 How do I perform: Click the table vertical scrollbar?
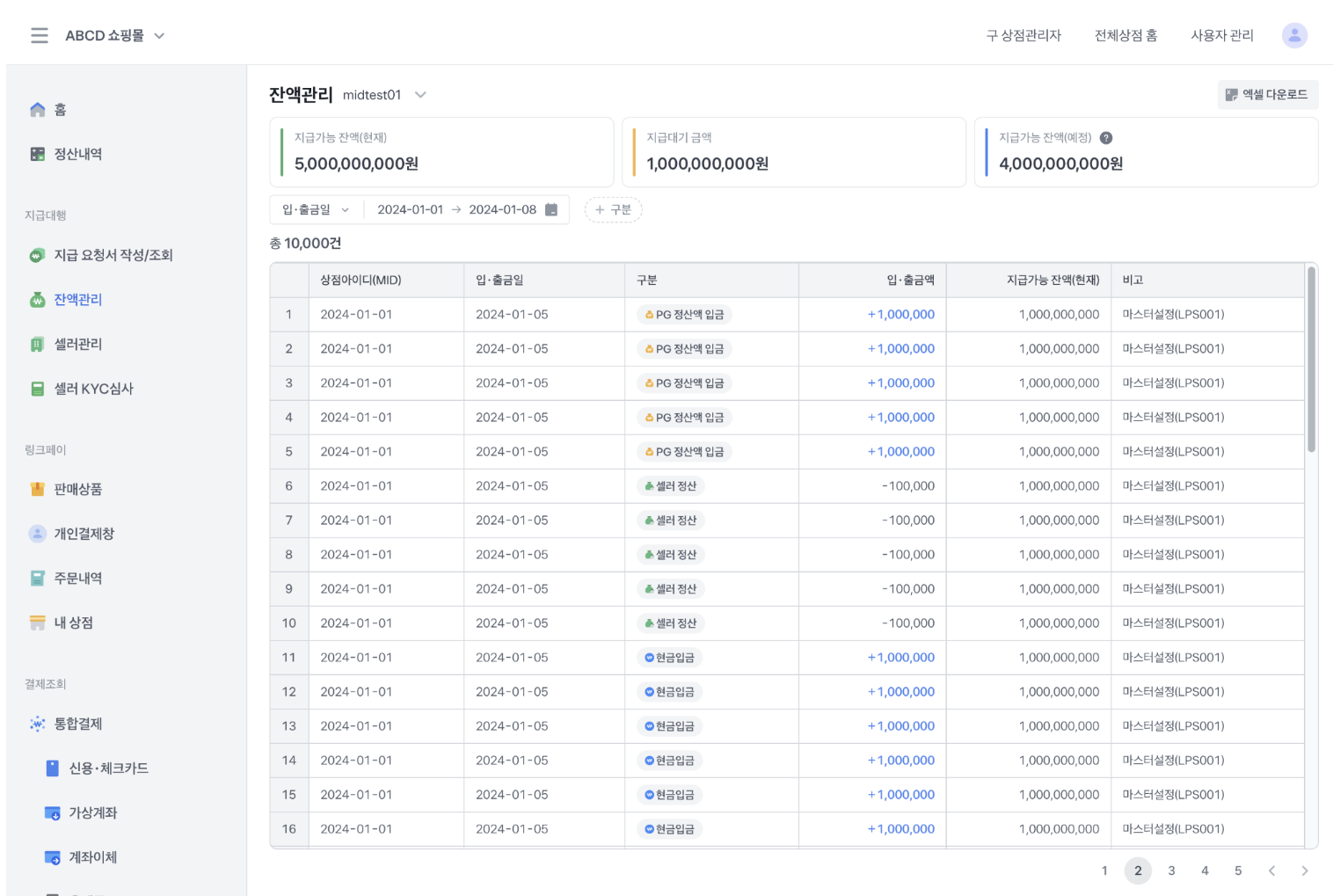[1311, 361]
